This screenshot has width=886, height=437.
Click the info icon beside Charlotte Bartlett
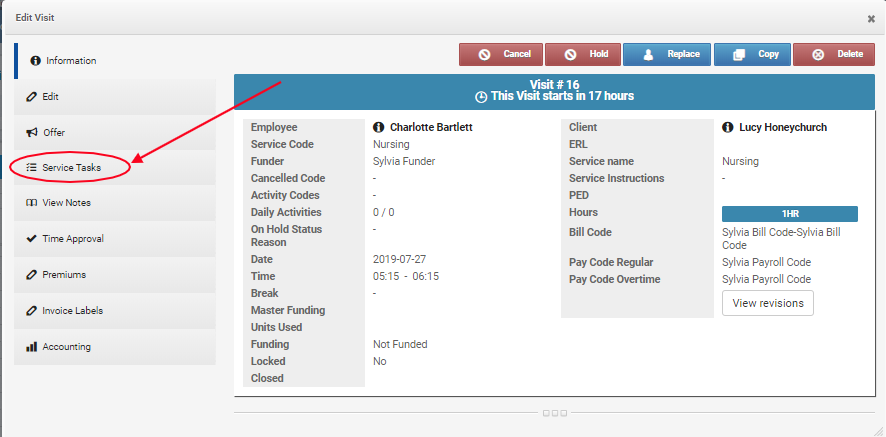(379, 128)
